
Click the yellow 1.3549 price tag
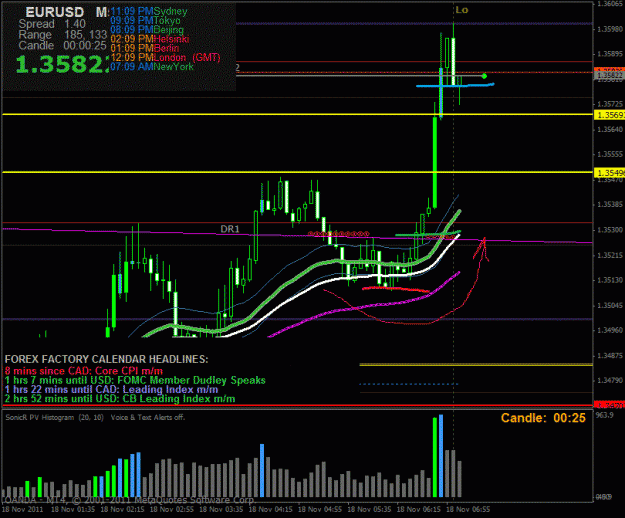(609, 173)
